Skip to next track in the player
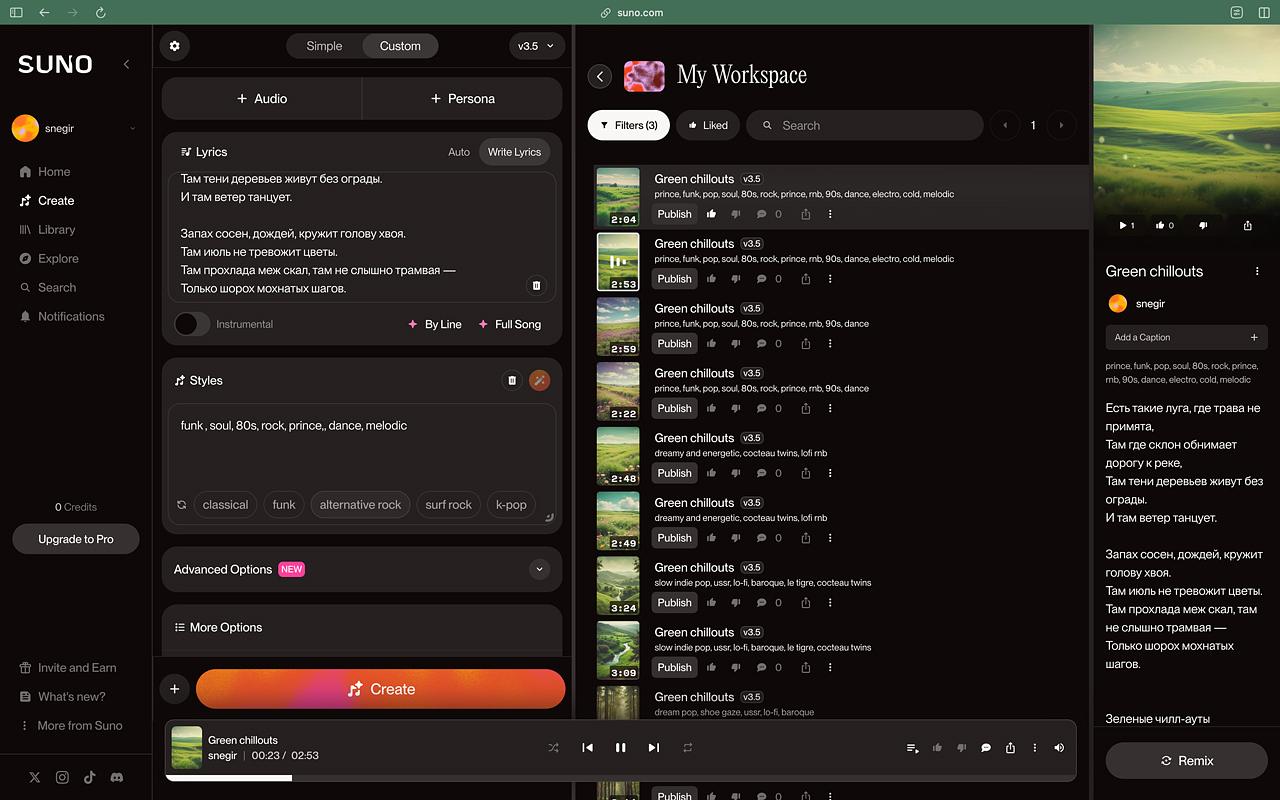The height and width of the screenshot is (800, 1280). pos(654,748)
